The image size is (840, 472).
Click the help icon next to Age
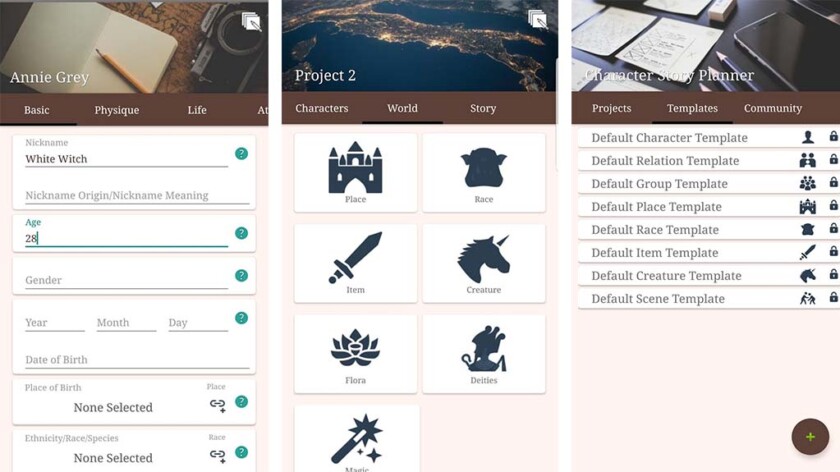[242, 233]
